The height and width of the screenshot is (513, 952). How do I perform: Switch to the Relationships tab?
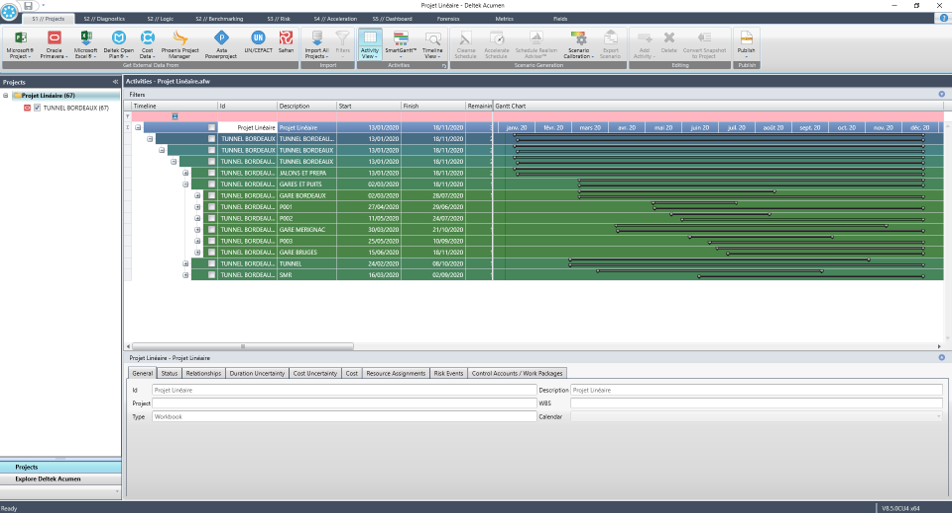point(203,373)
